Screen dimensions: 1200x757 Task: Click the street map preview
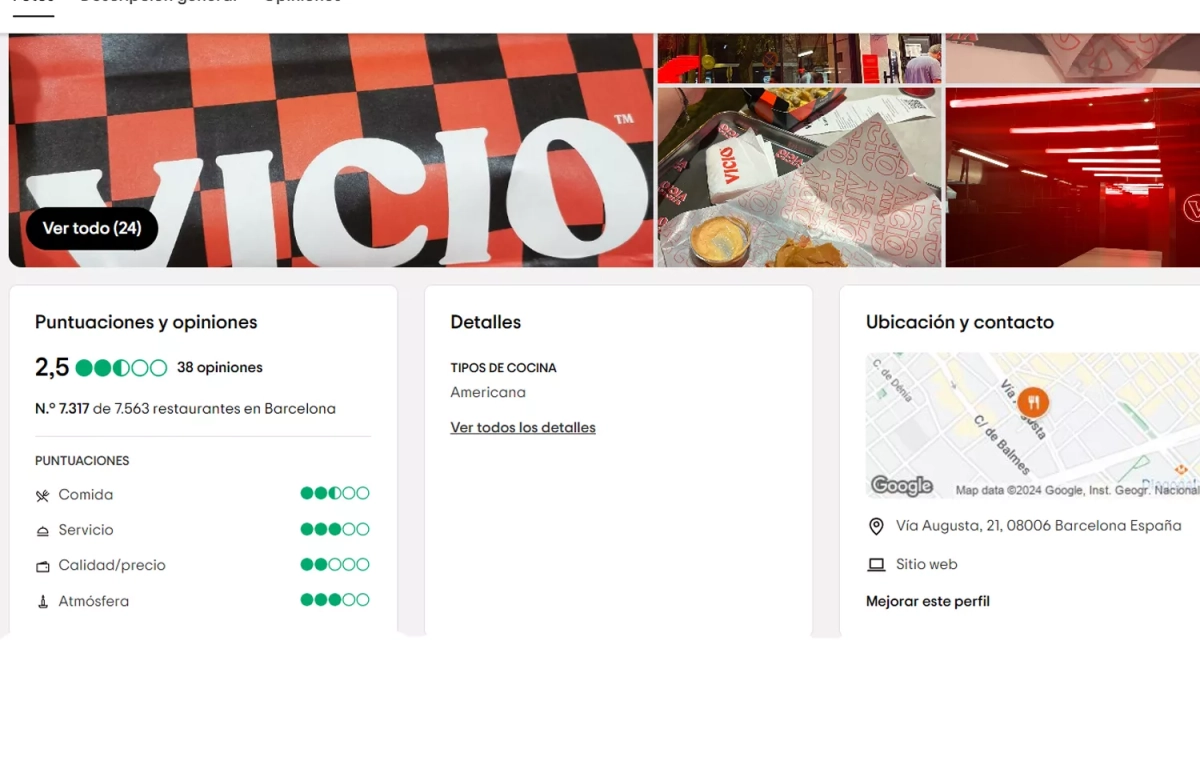tap(1033, 425)
